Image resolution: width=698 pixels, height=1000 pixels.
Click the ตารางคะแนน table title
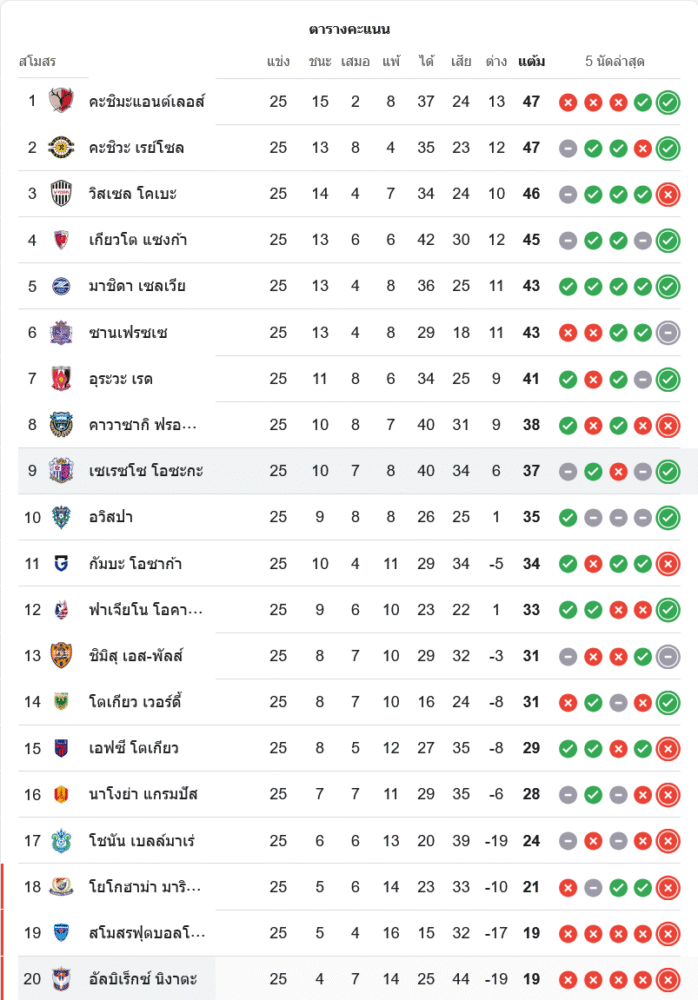pyautogui.click(x=349, y=29)
